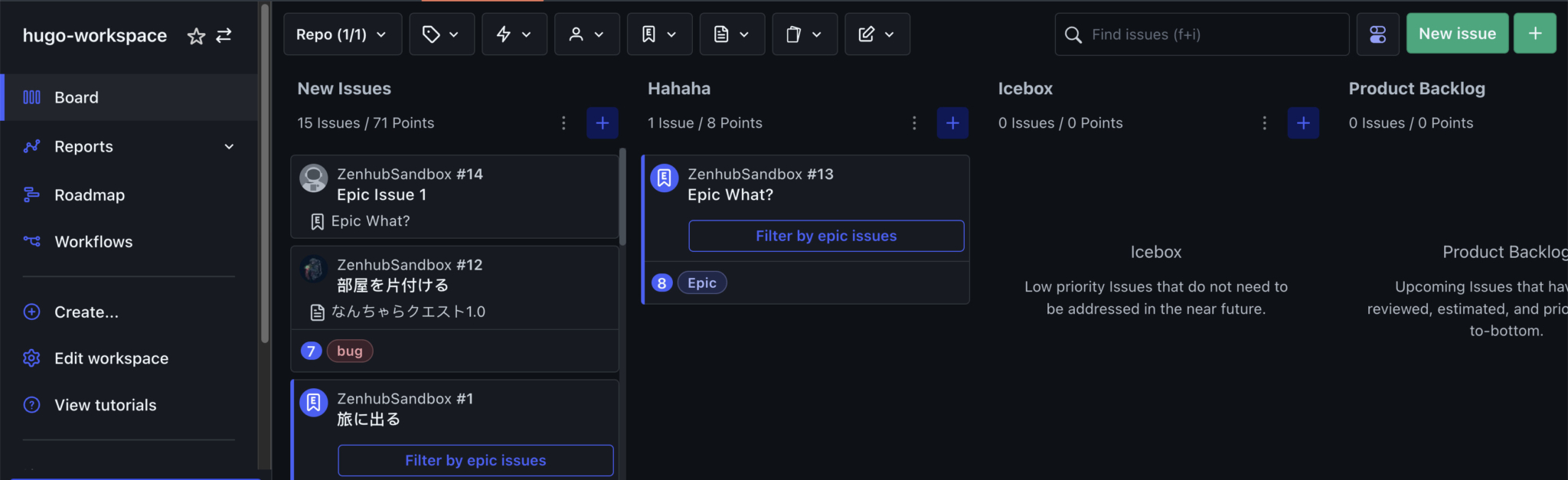Image resolution: width=1568 pixels, height=480 pixels.
Task: Open the View tutorials help icon
Action: pos(31,404)
